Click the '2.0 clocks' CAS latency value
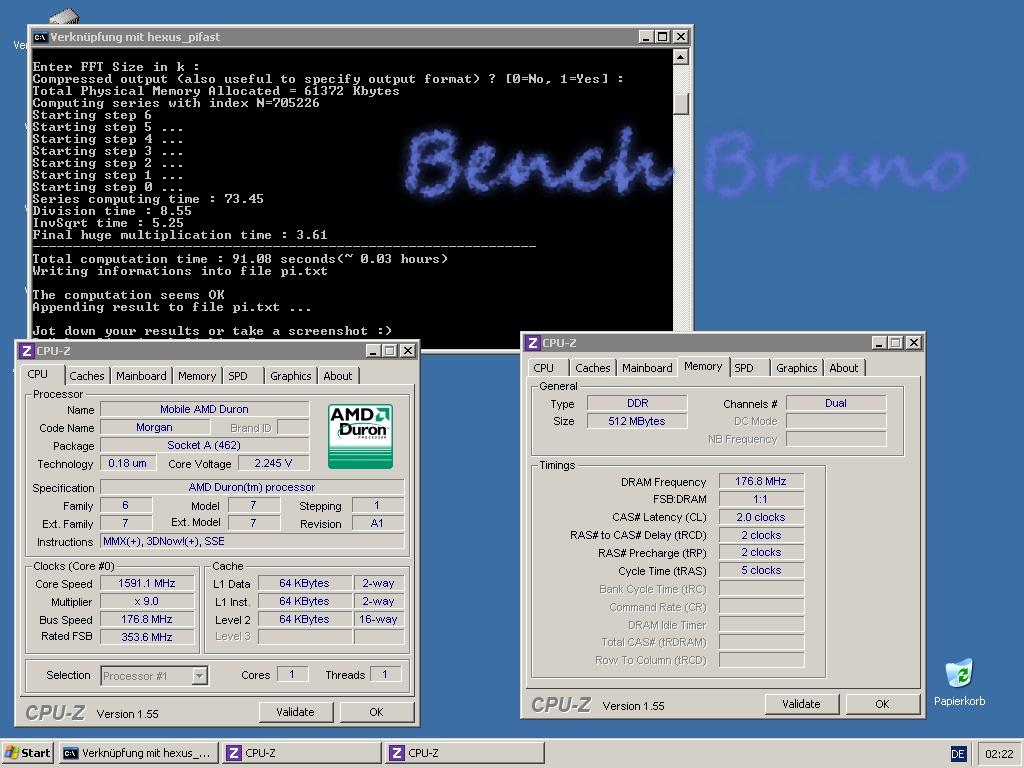1024x768 pixels. (761, 517)
